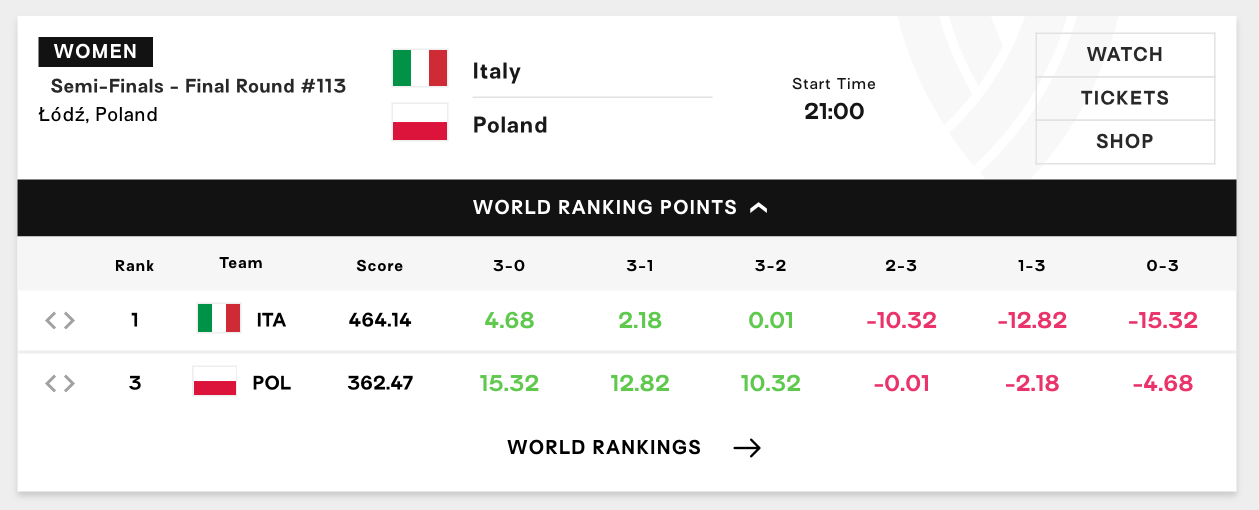Click the Poland flag in match header
Image resolution: width=1259 pixels, height=510 pixels.
coord(420,122)
